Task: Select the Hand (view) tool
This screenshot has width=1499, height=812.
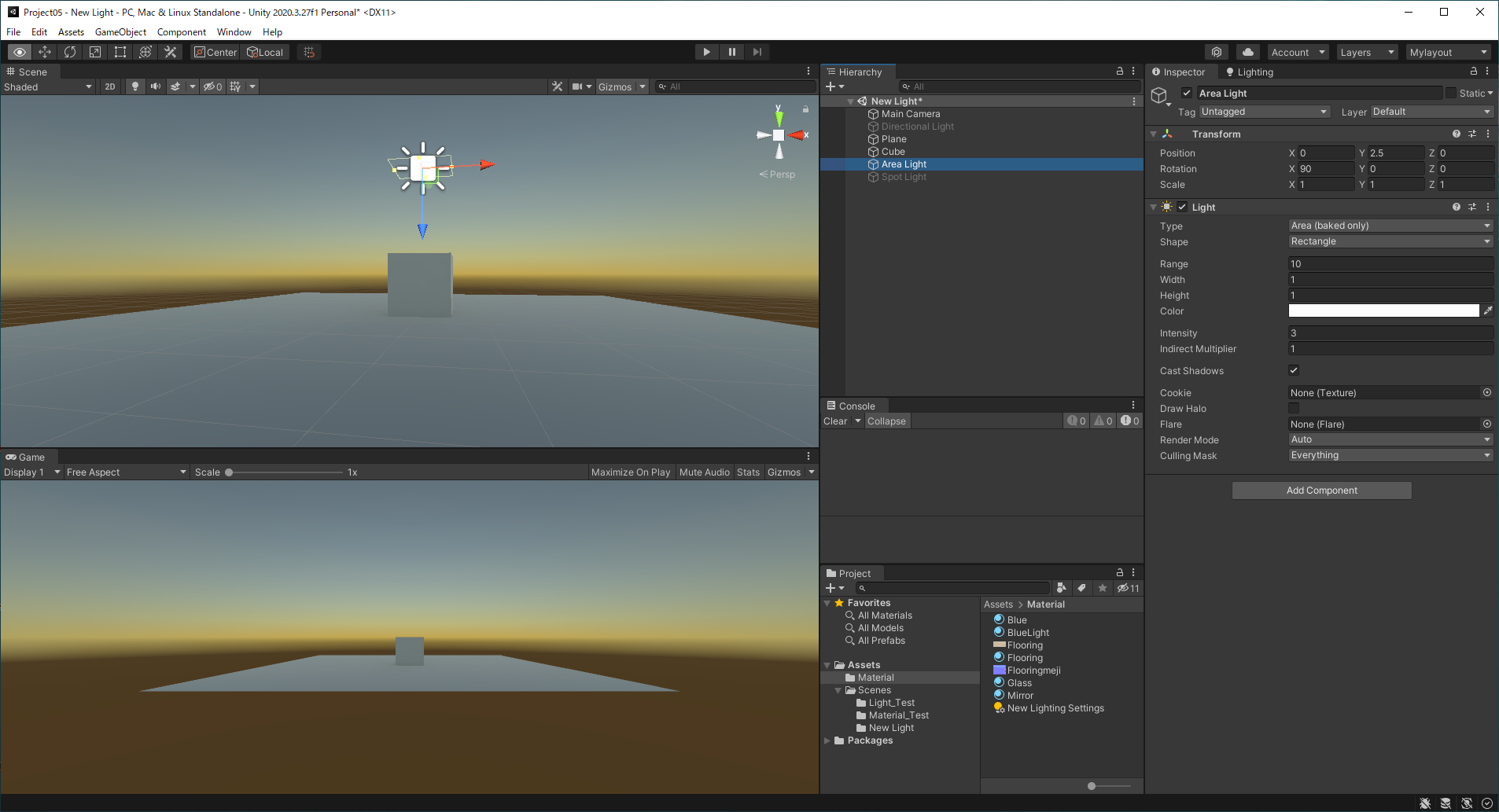Action: [20, 52]
